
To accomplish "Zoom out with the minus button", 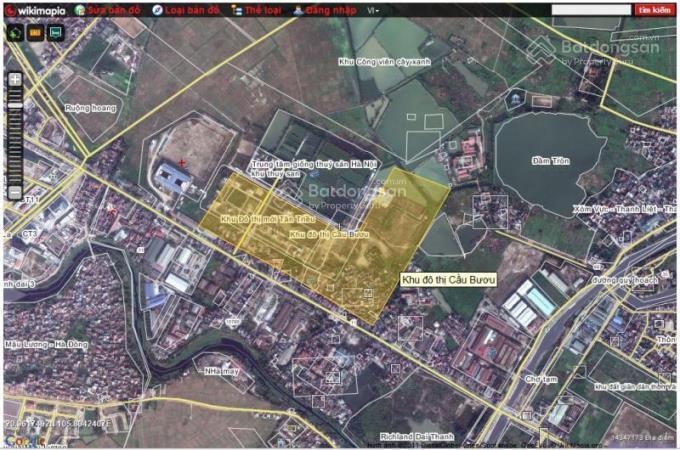I will click(15, 192).
